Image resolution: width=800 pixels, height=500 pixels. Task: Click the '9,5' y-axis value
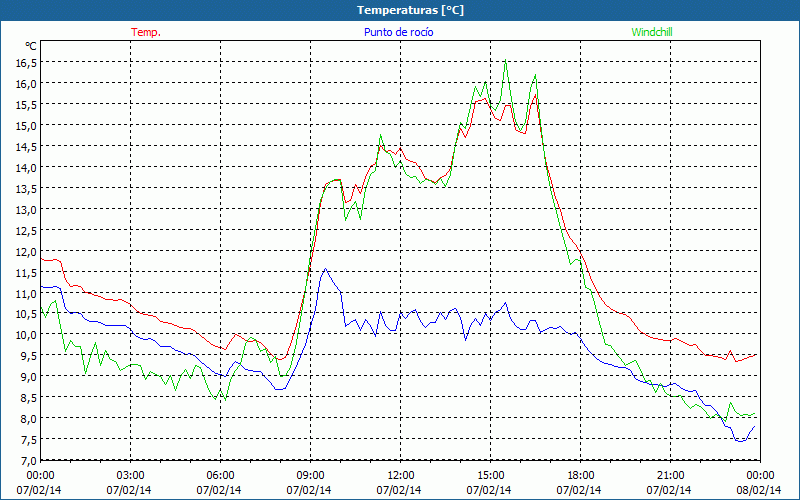coord(29,356)
